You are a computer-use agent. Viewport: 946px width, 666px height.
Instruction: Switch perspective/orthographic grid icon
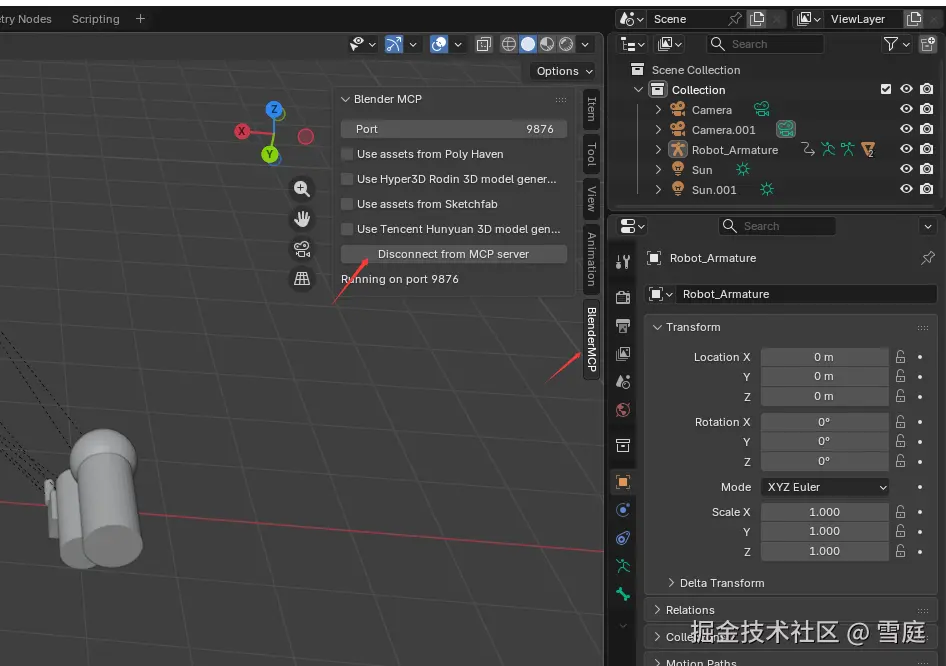point(301,278)
